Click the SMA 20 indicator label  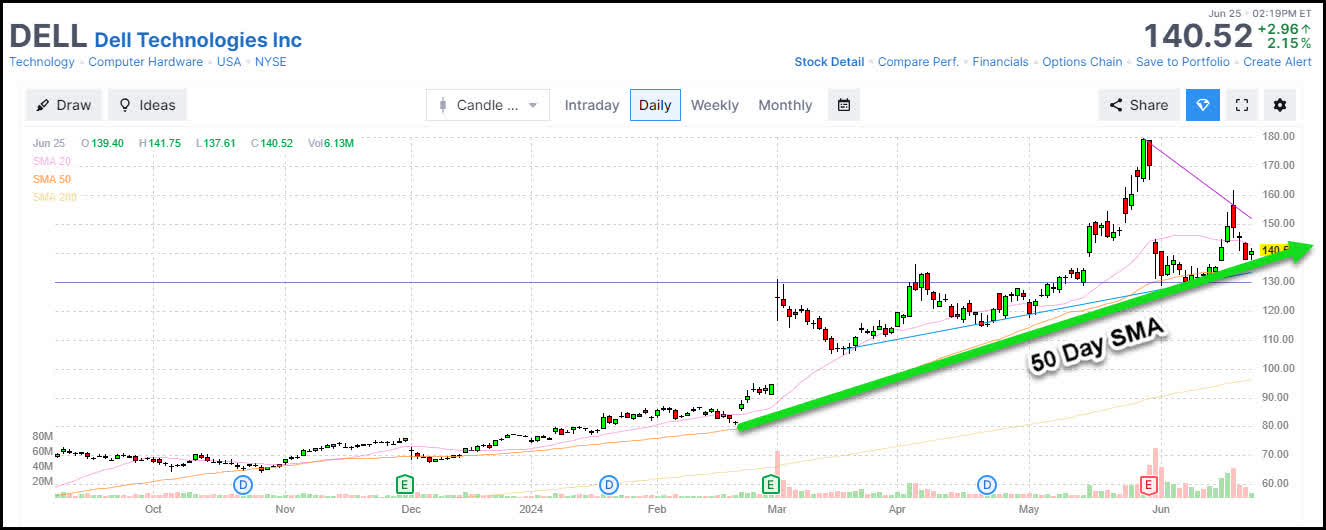click(51, 161)
